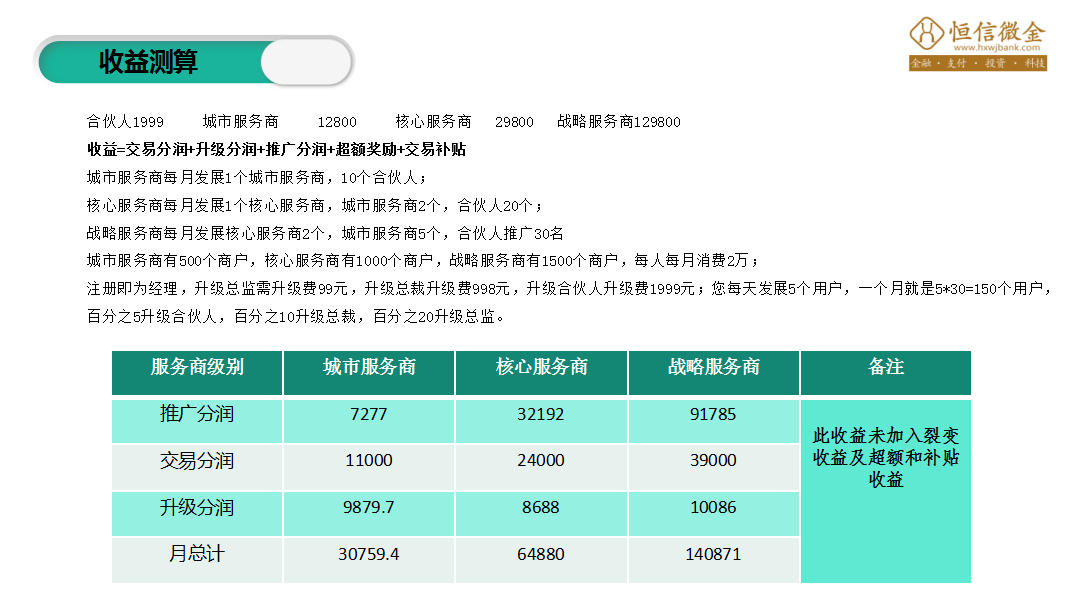Image resolution: width=1088 pixels, height=603 pixels.
Task: Click the cell value 7277
Action: (x=369, y=415)
